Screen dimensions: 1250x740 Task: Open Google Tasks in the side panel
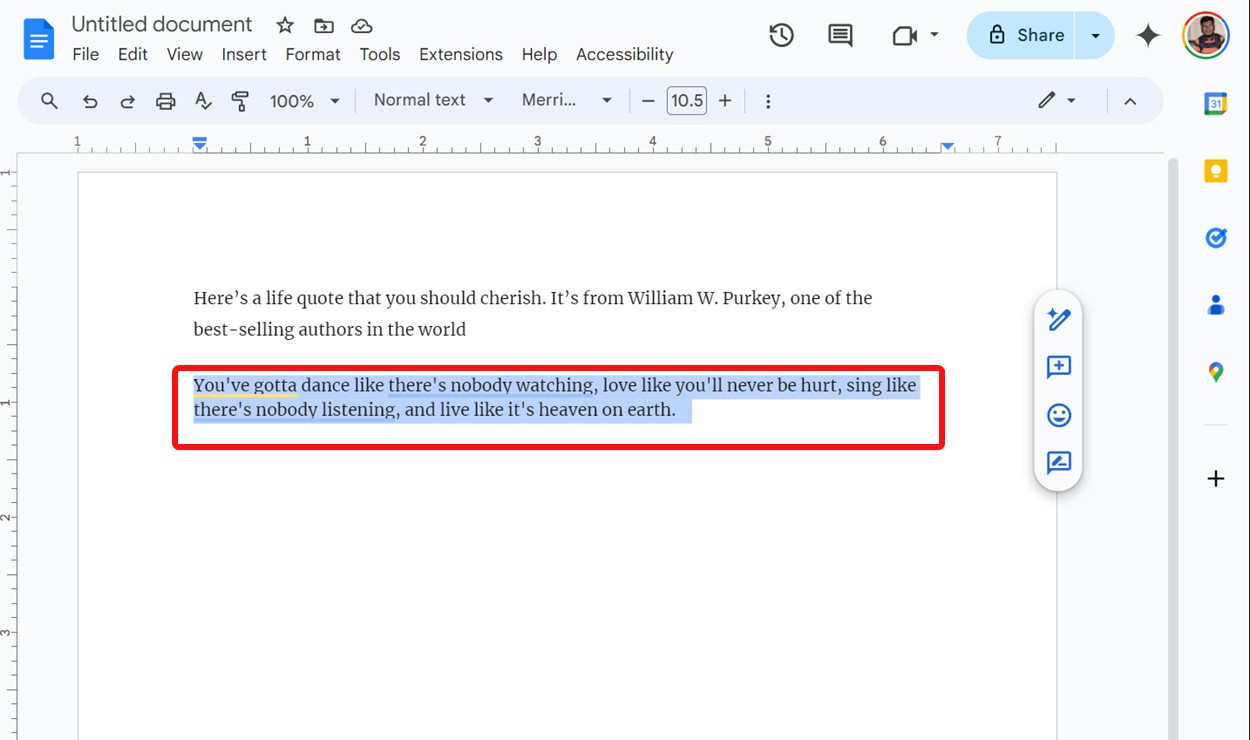click(x=1216, y=237)
